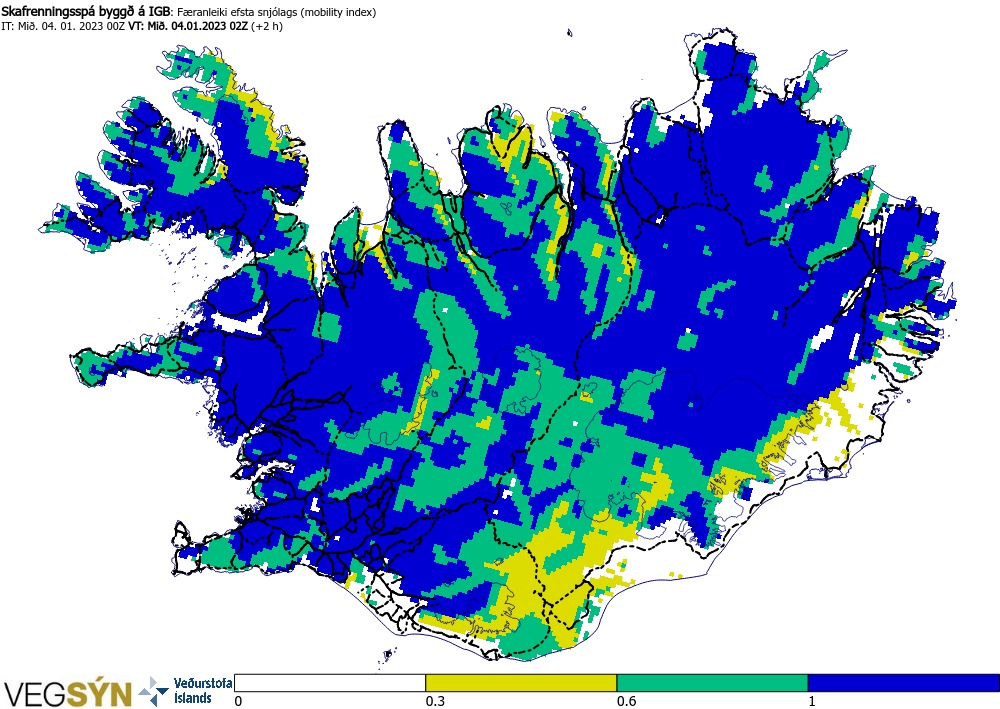Click the initial time 'IT: Mið. 04. 01. 2023 00Z'
Viewport: 1000px width, 709px height.
point(63,26)
